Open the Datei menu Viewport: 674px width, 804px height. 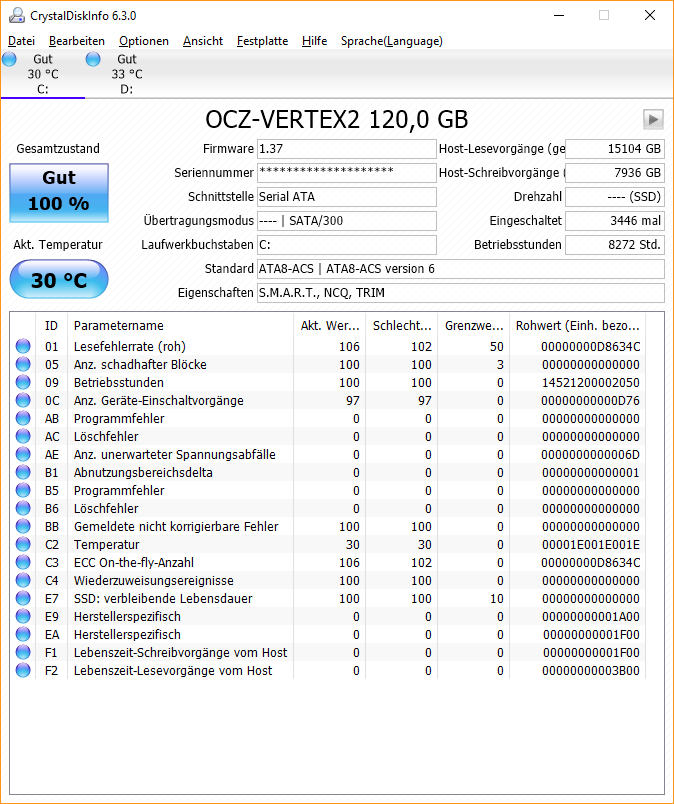(x=22, y=41)
